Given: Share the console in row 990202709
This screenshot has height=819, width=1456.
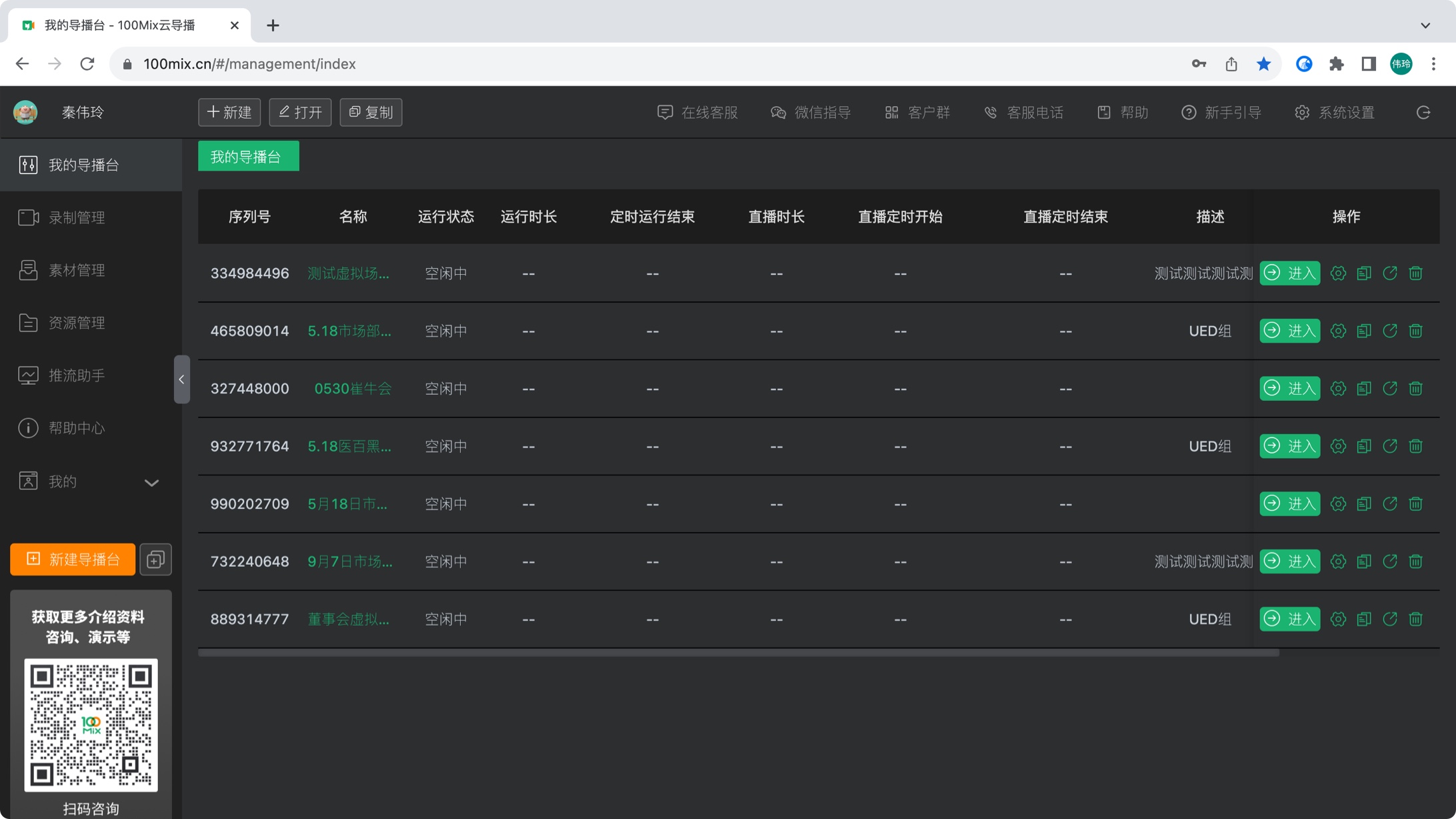Looking at the screenshot, I should [1390, 504].
